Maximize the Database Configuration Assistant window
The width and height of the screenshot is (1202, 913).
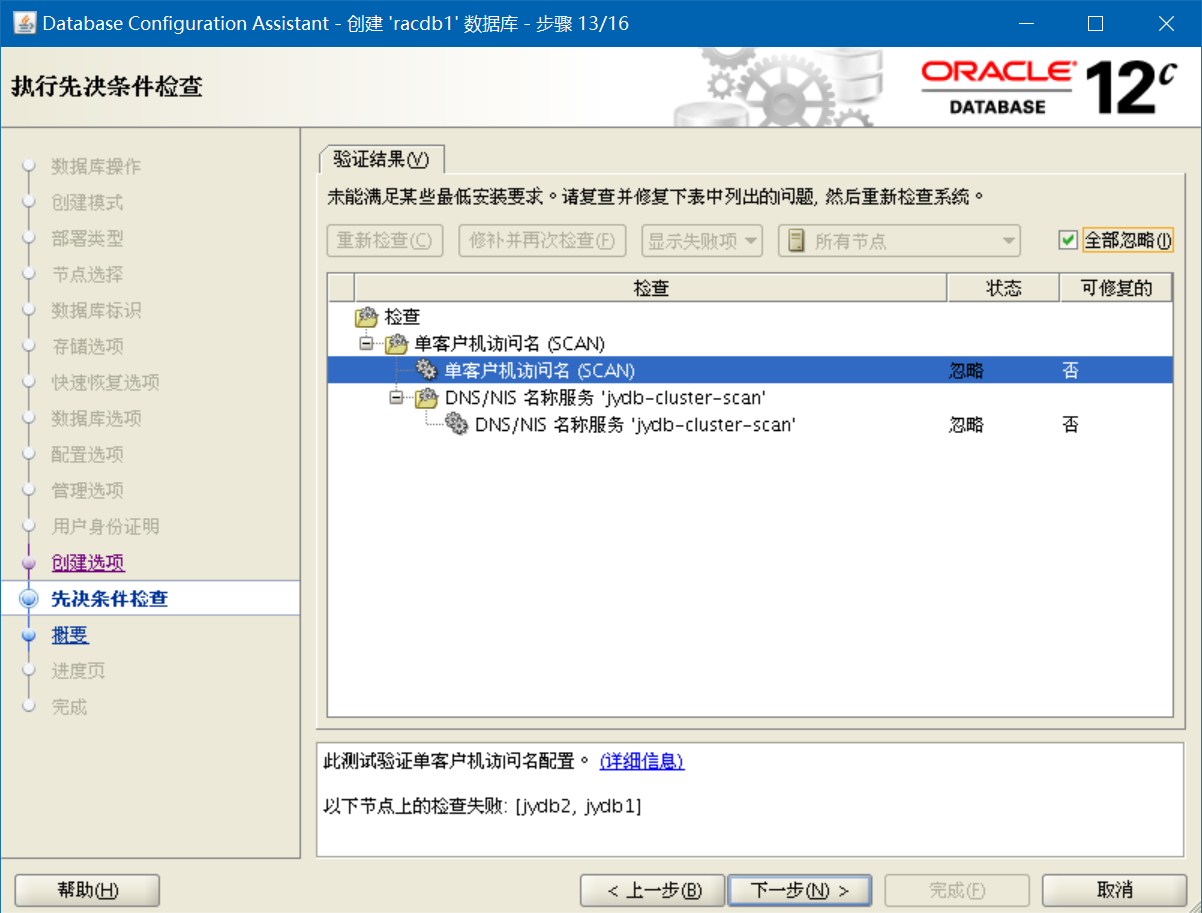(x=1095, y=23)
